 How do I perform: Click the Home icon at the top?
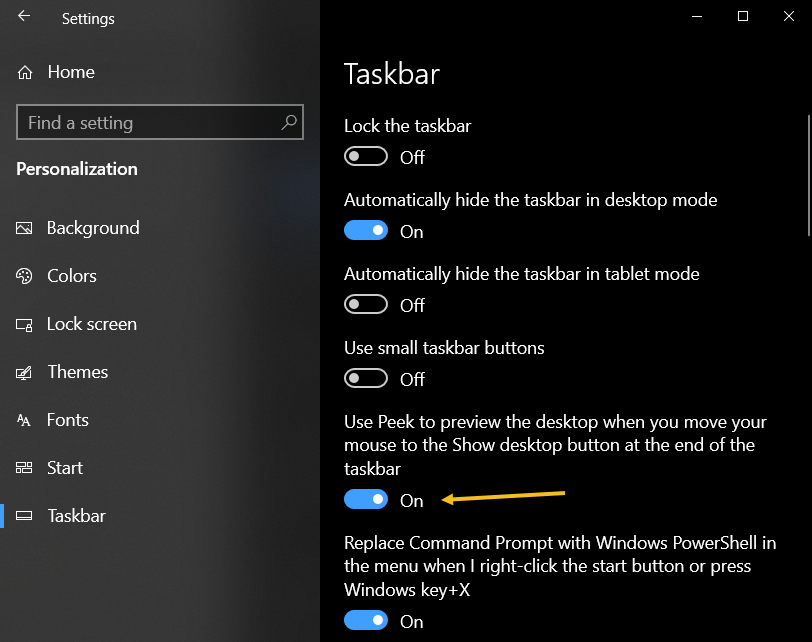click(24, 72)
